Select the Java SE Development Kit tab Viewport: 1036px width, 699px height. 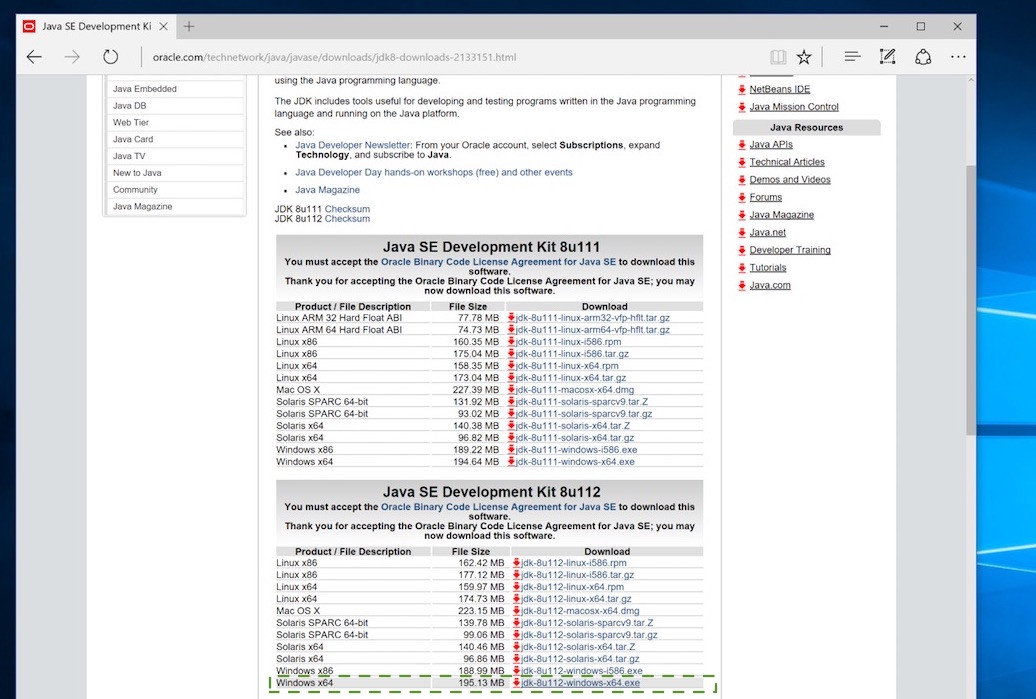click(x=96, y=26)
